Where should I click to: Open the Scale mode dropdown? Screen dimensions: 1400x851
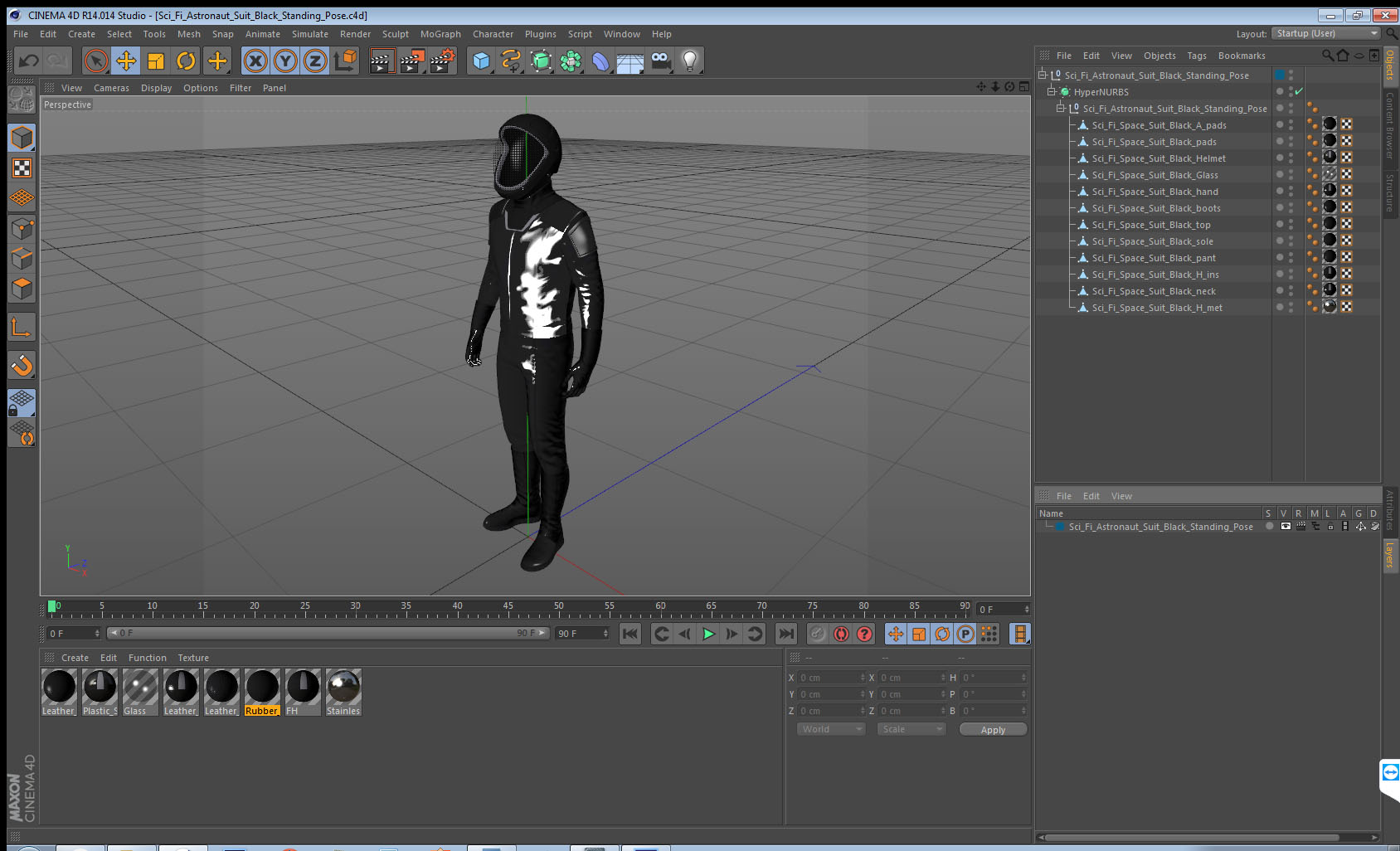point(911,729)
